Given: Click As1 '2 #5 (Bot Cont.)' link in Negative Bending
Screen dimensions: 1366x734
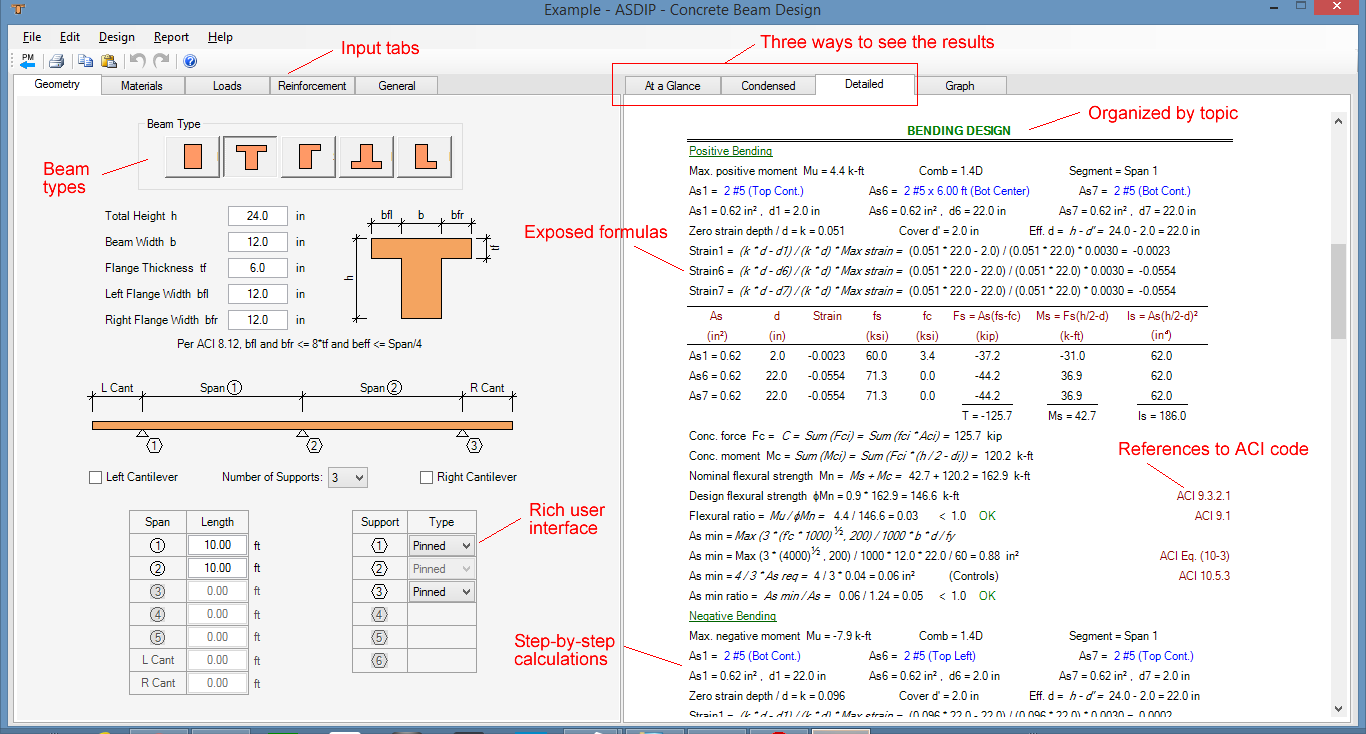Looking at the screenshot, I should 762,656.
